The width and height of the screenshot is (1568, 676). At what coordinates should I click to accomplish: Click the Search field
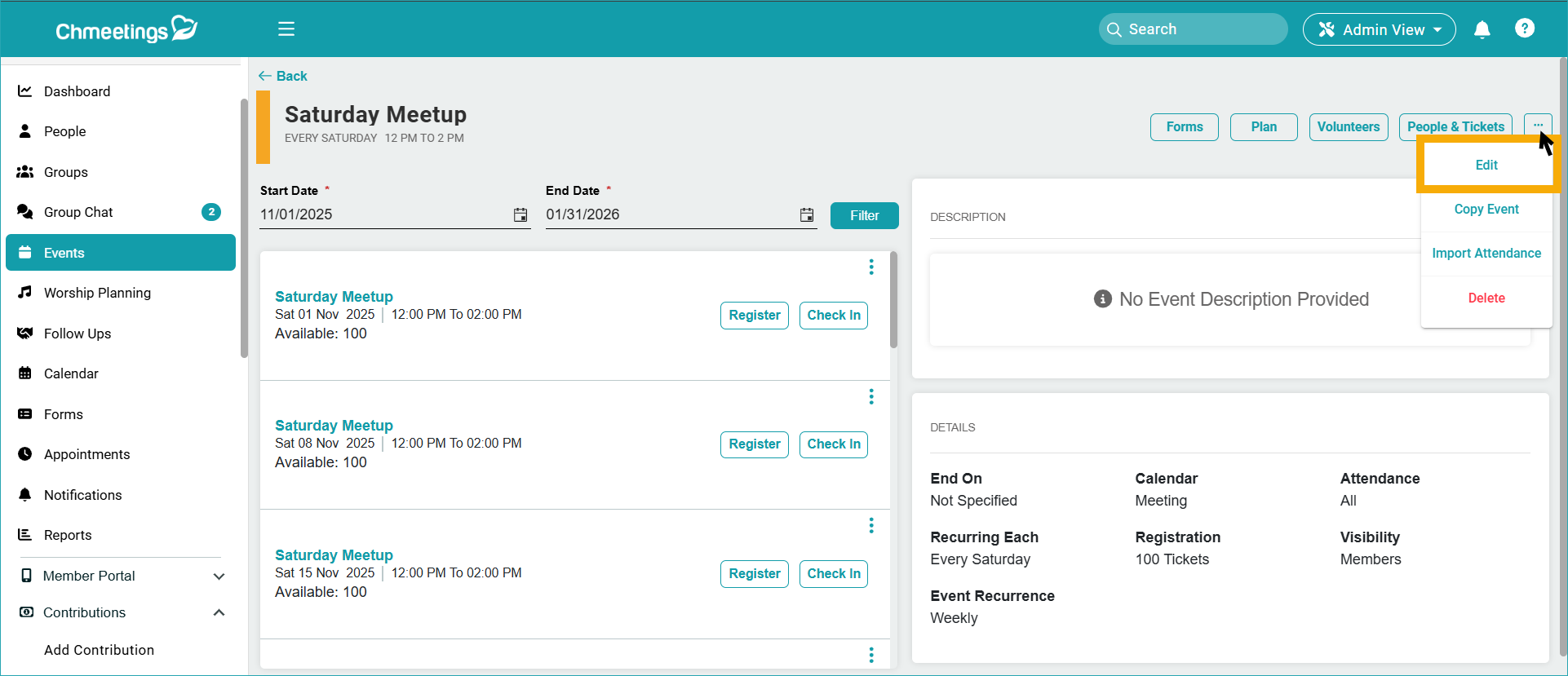coord(1193,29)
